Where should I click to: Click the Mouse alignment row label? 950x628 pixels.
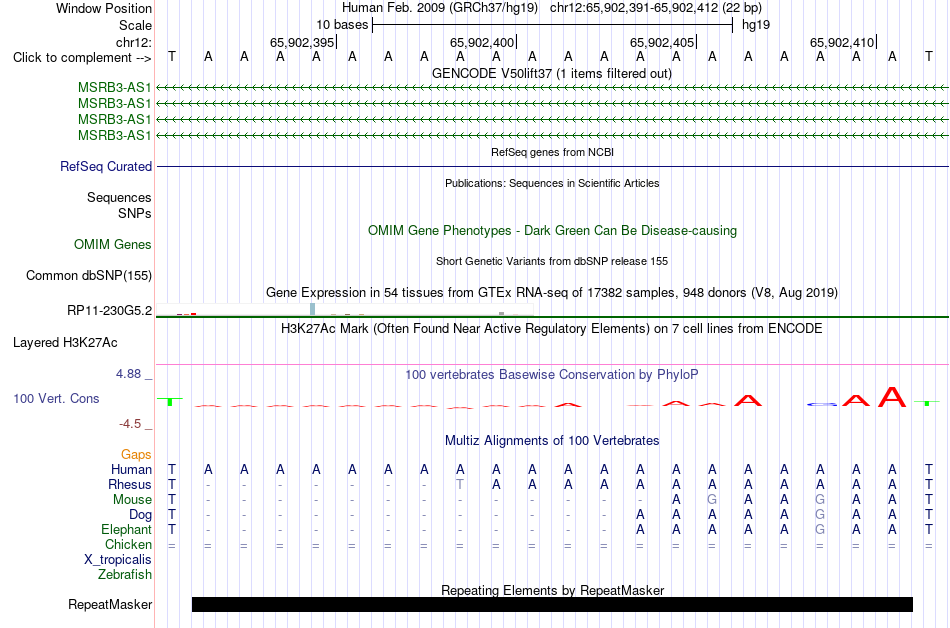(132, 500)
